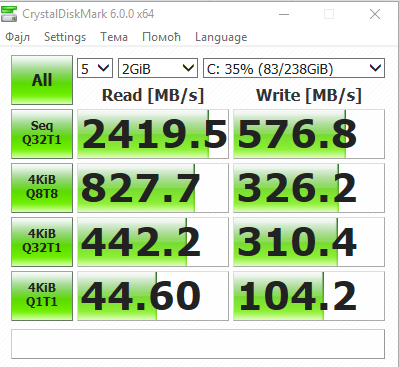Close the CrystalDiskMark window
Screen dimensions: 399x367
click(375, 14)
